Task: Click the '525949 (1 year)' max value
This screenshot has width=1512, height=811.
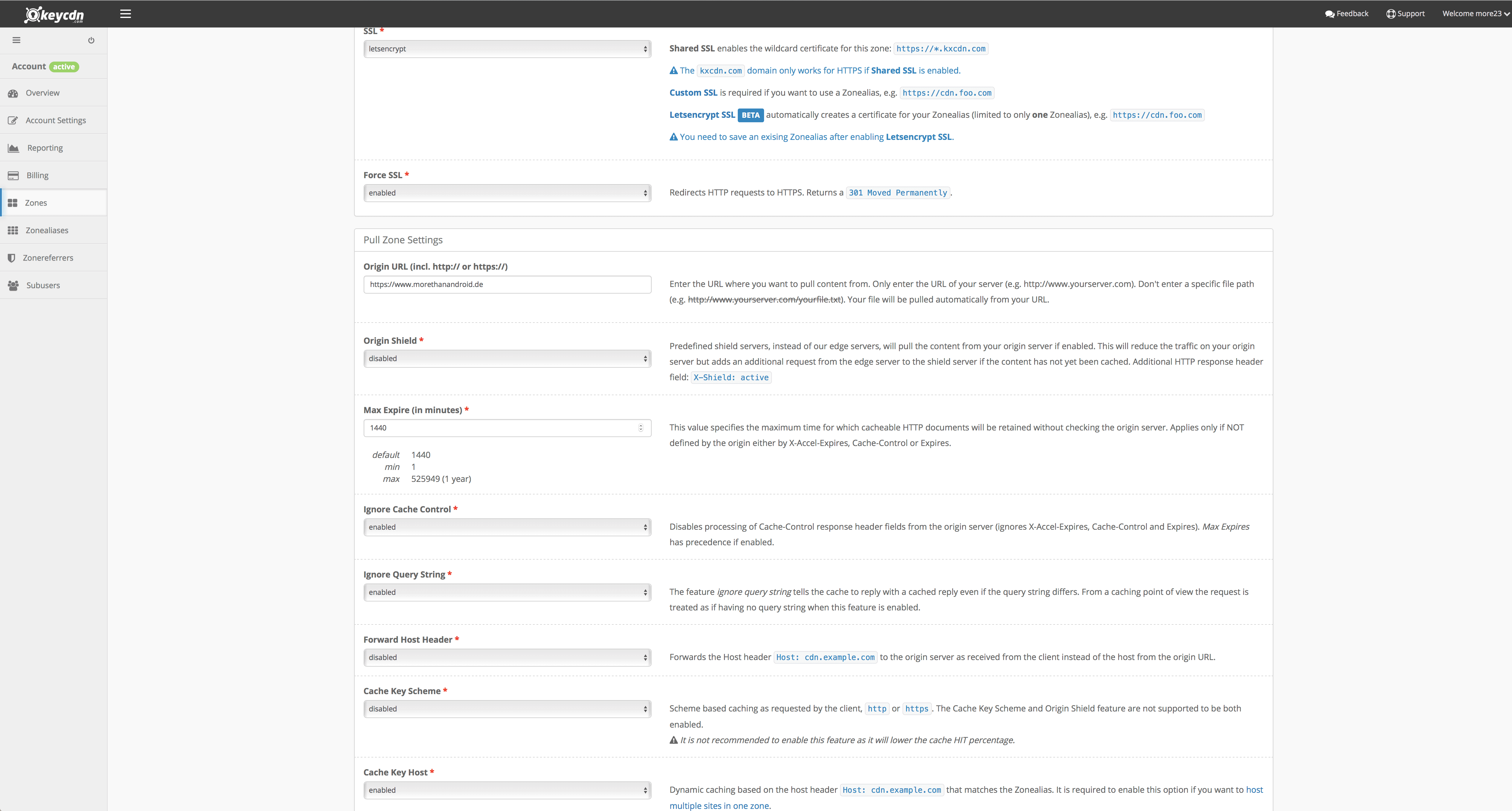Action: (x=441, y=479)
